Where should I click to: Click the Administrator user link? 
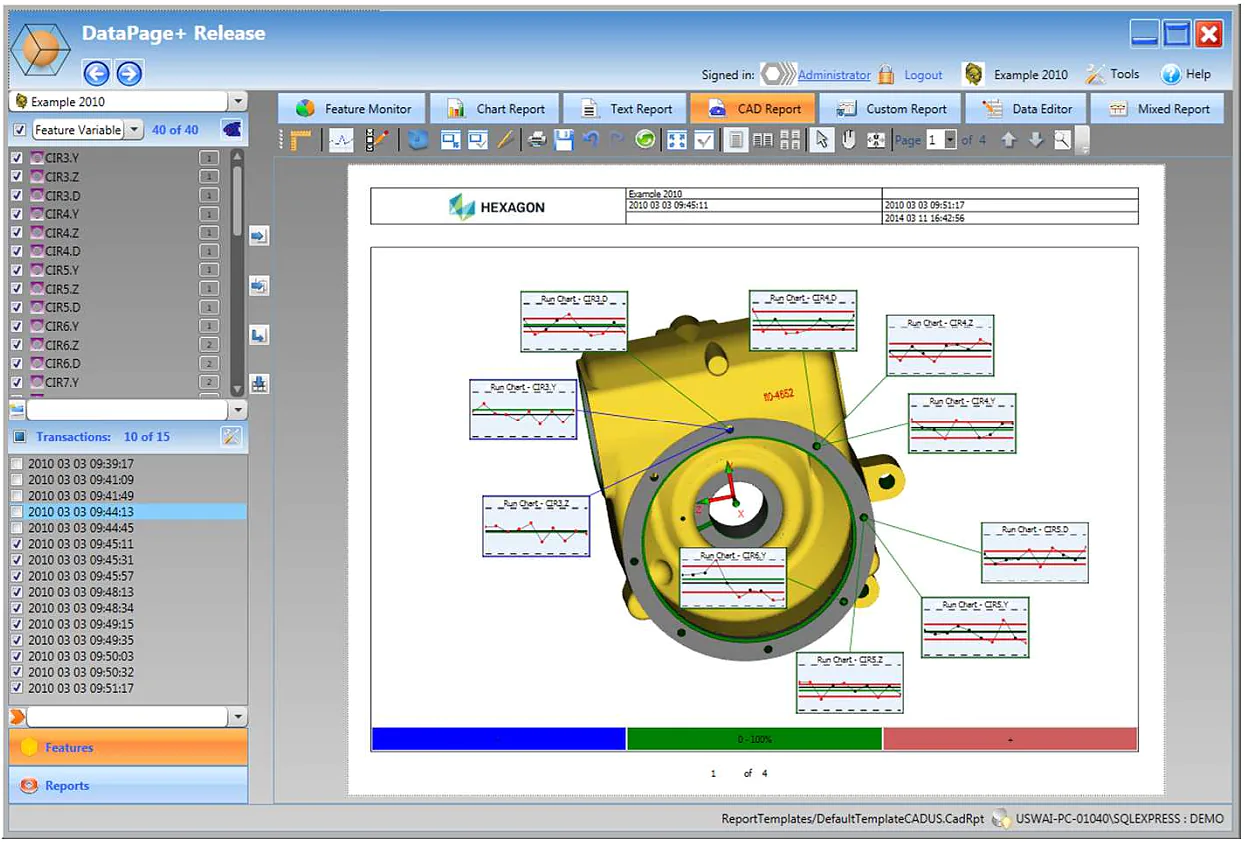tap(834, 75)
